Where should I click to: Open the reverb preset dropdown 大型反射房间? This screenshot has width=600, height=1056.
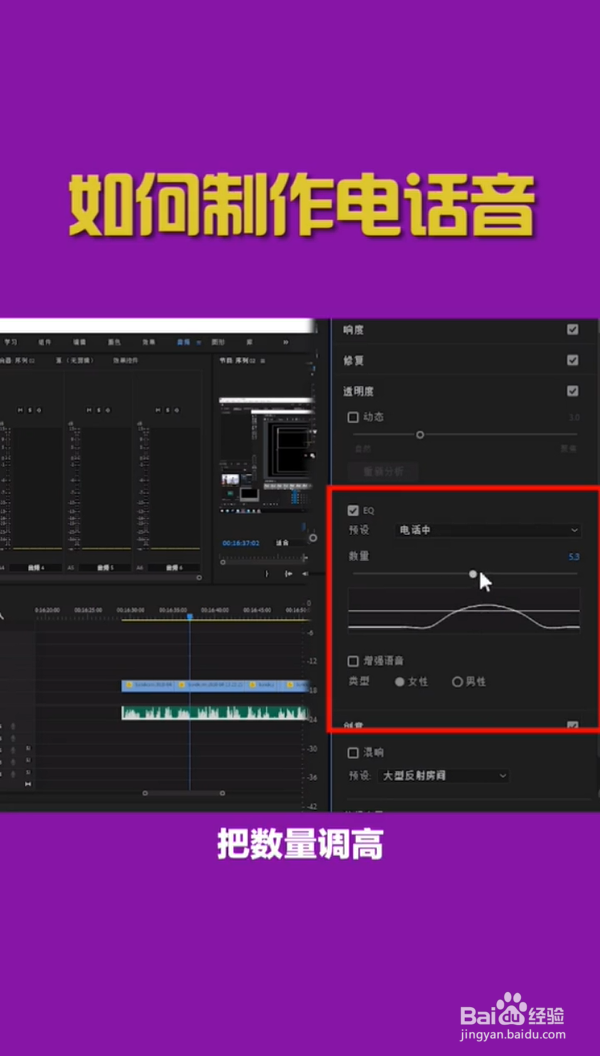tap(442, 776)
